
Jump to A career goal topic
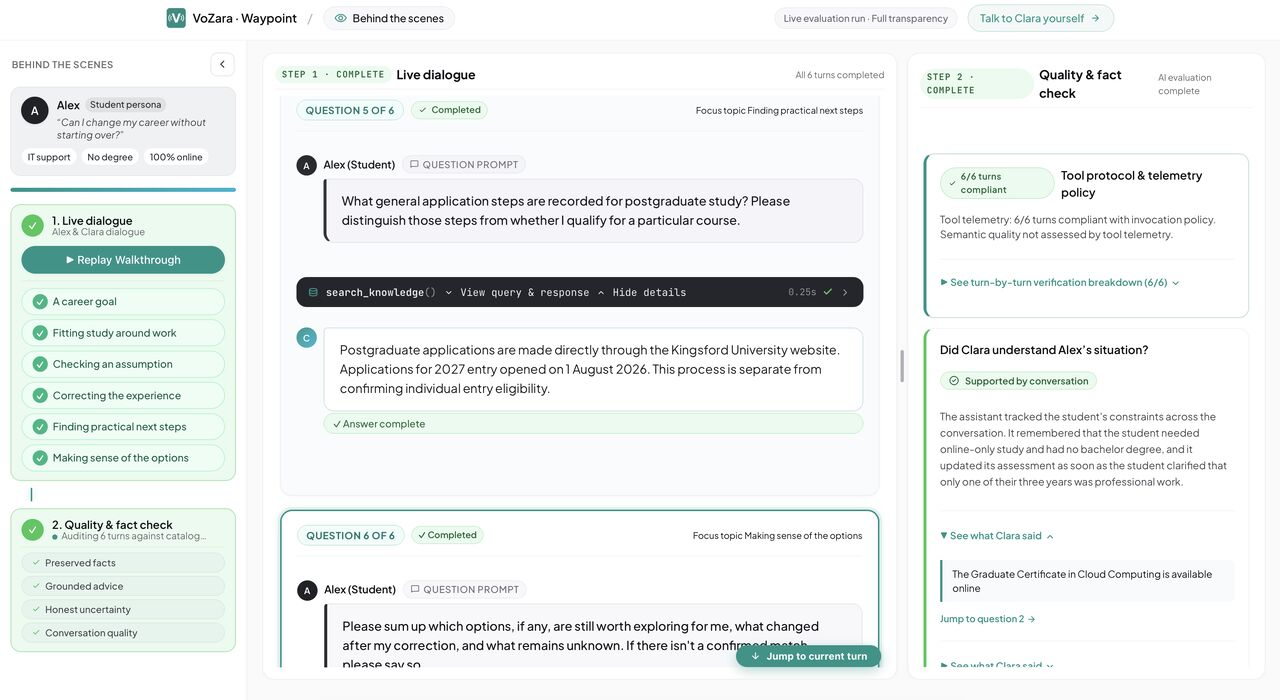(x=123, y=302)
